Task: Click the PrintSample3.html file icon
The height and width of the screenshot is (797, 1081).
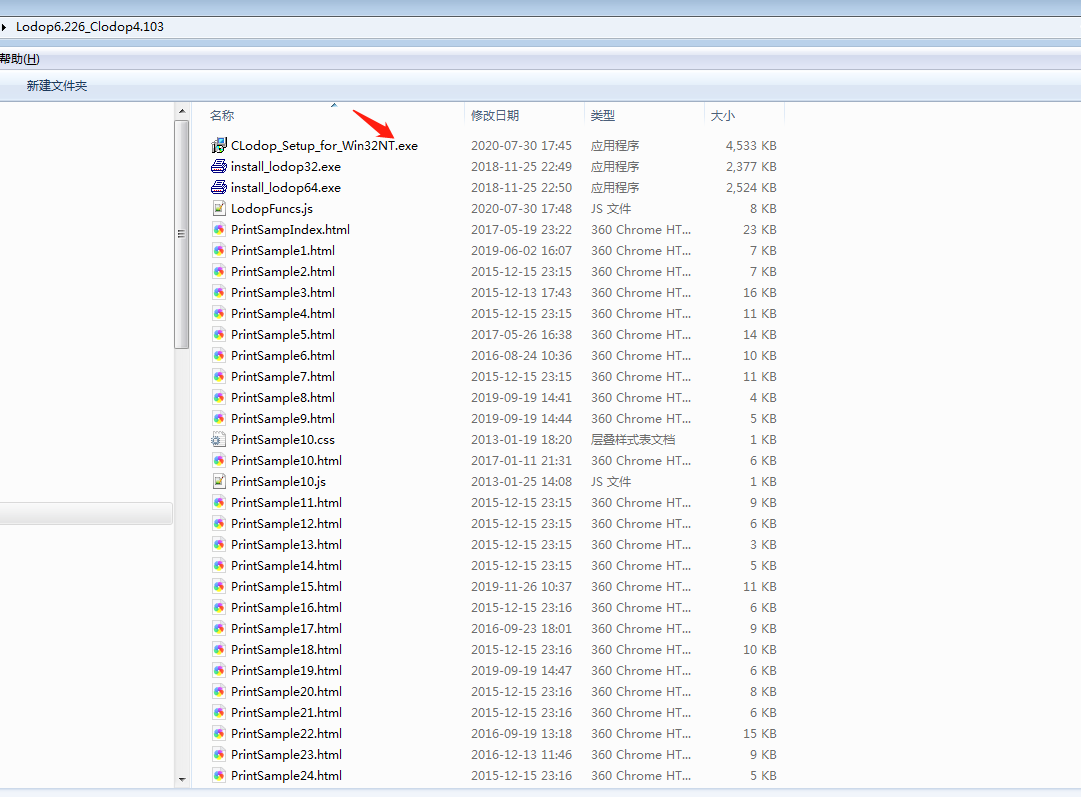Action: coord(219,292)
